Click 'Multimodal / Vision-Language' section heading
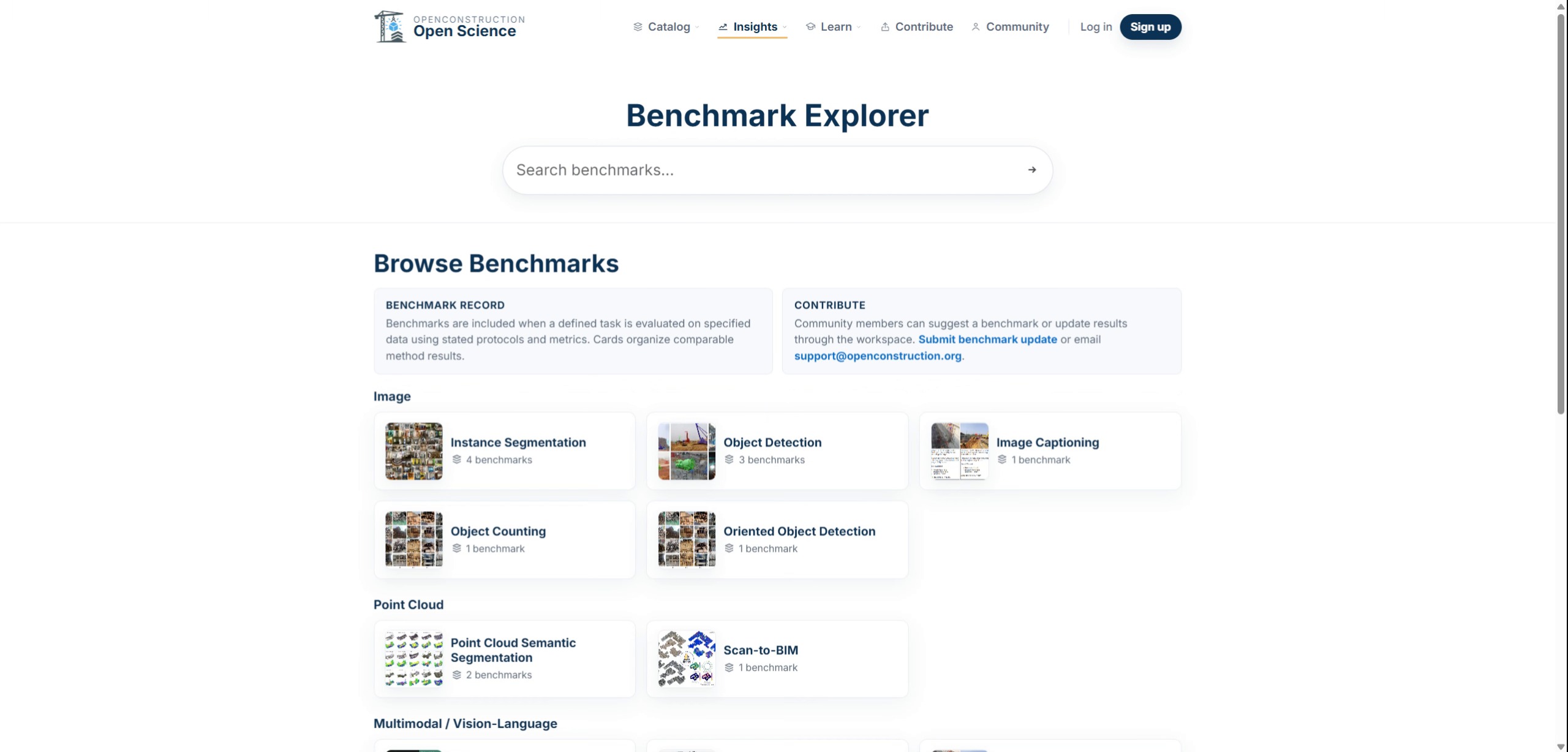The image size is (1568, 752). click(x=466, y=724)
